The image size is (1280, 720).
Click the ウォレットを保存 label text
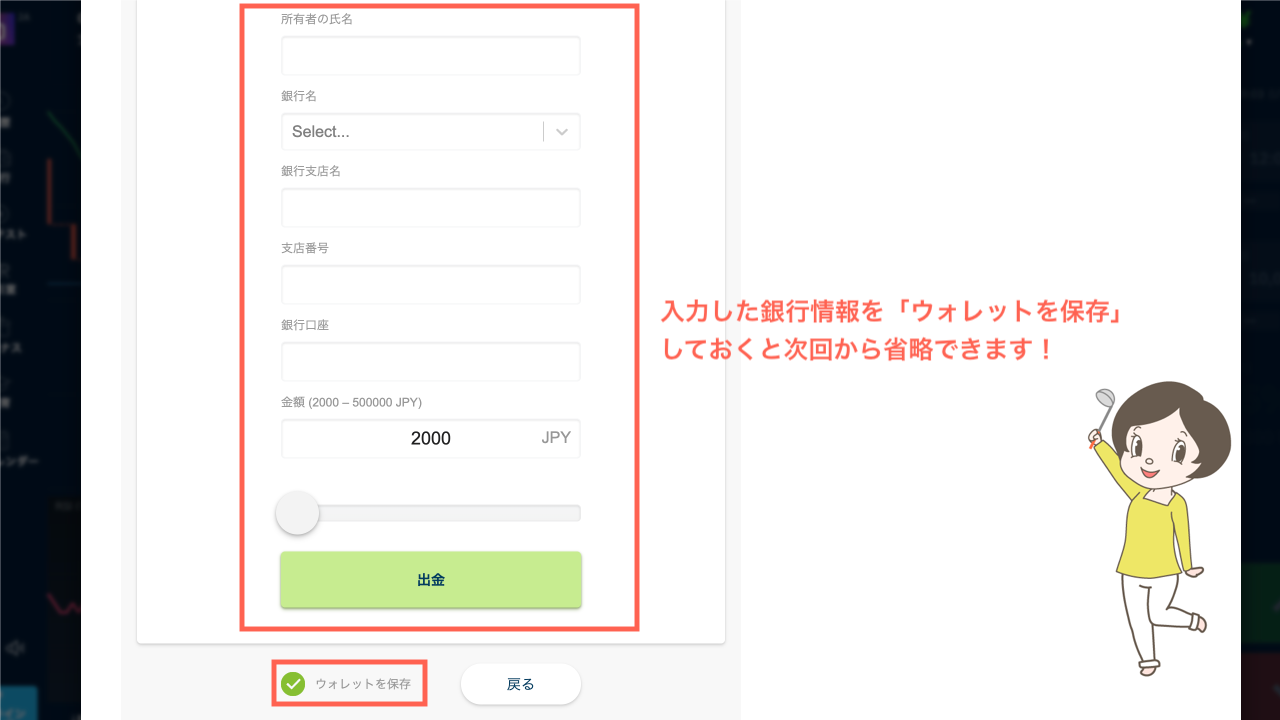363,684
